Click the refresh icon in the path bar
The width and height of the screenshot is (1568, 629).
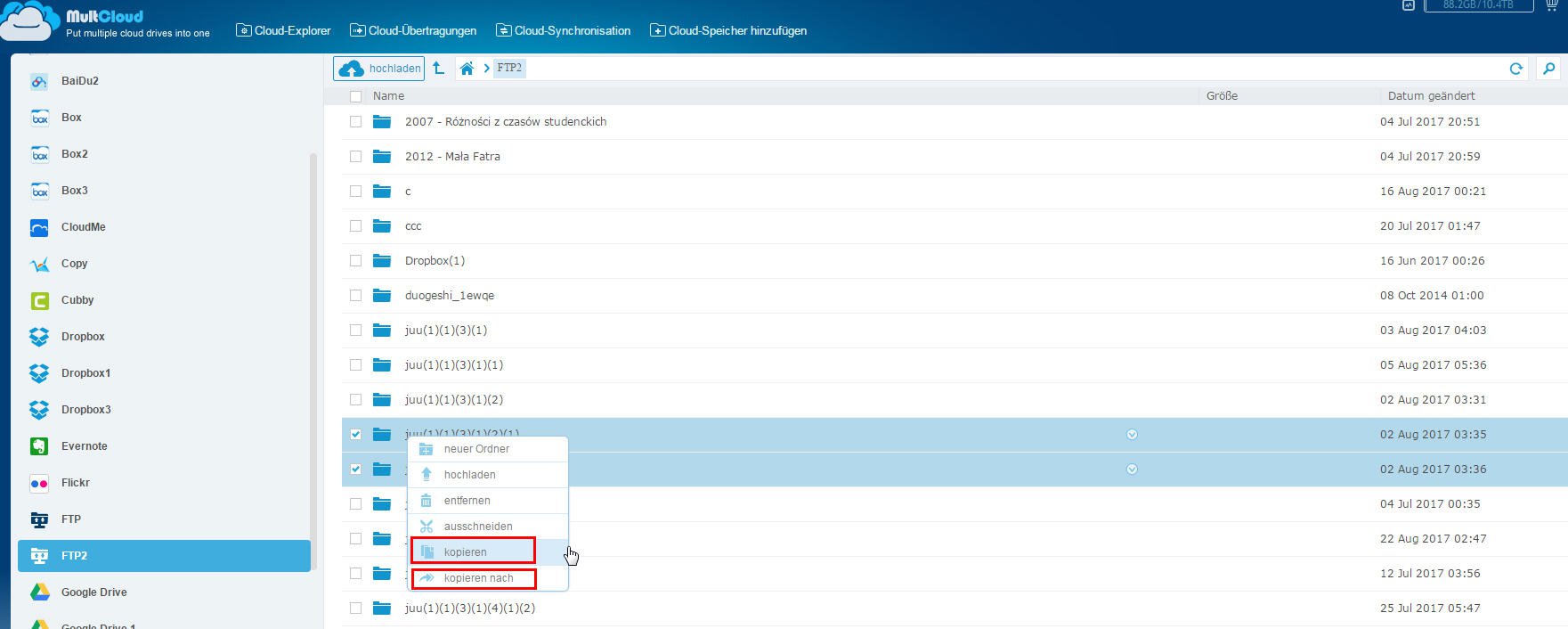pos(1515,69)
